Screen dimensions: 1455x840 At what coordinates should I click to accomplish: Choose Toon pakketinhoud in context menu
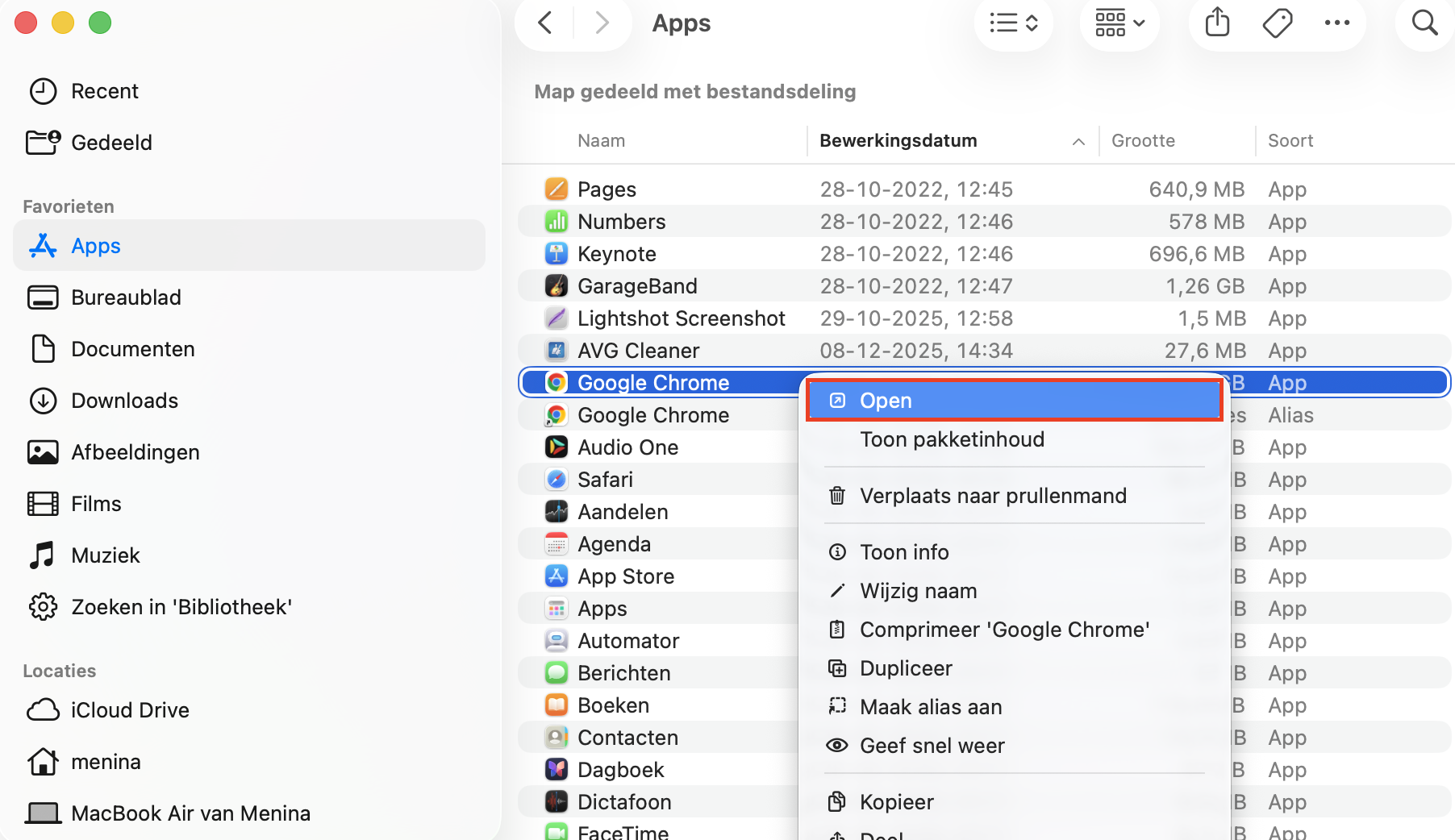click(x=1015, y=439)
